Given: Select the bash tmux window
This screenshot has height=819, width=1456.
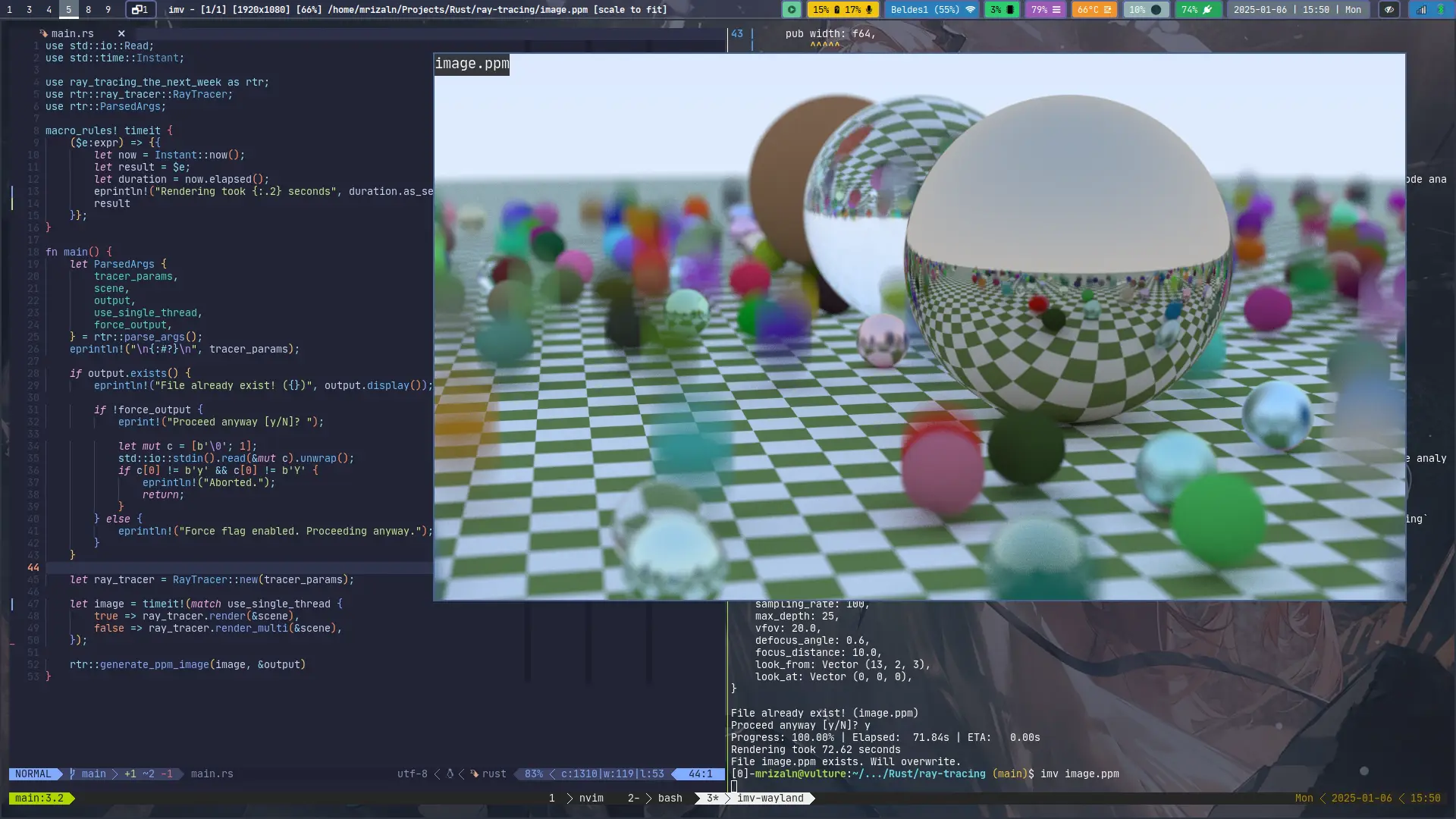Looking at the screenshot, I should coord(669,798).
